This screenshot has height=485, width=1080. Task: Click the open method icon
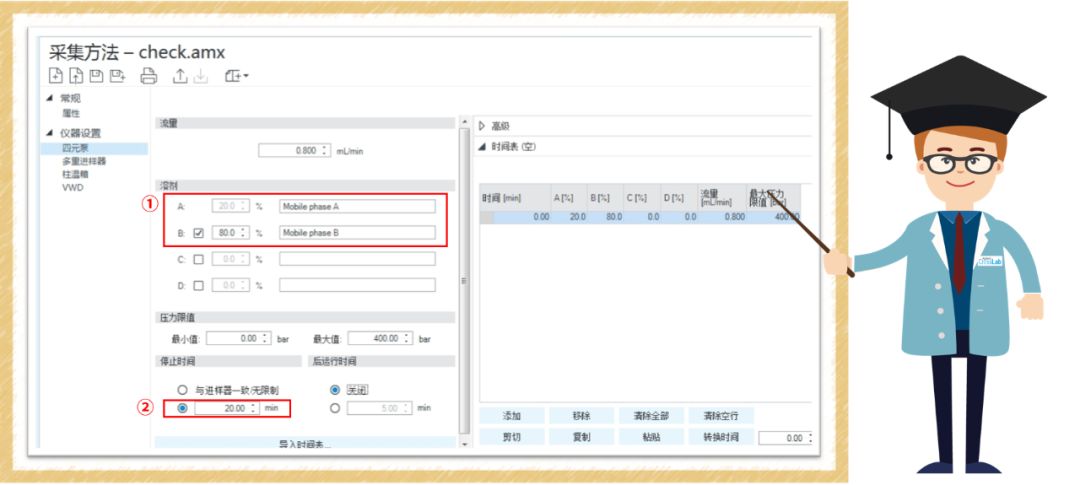pos(76,76)
